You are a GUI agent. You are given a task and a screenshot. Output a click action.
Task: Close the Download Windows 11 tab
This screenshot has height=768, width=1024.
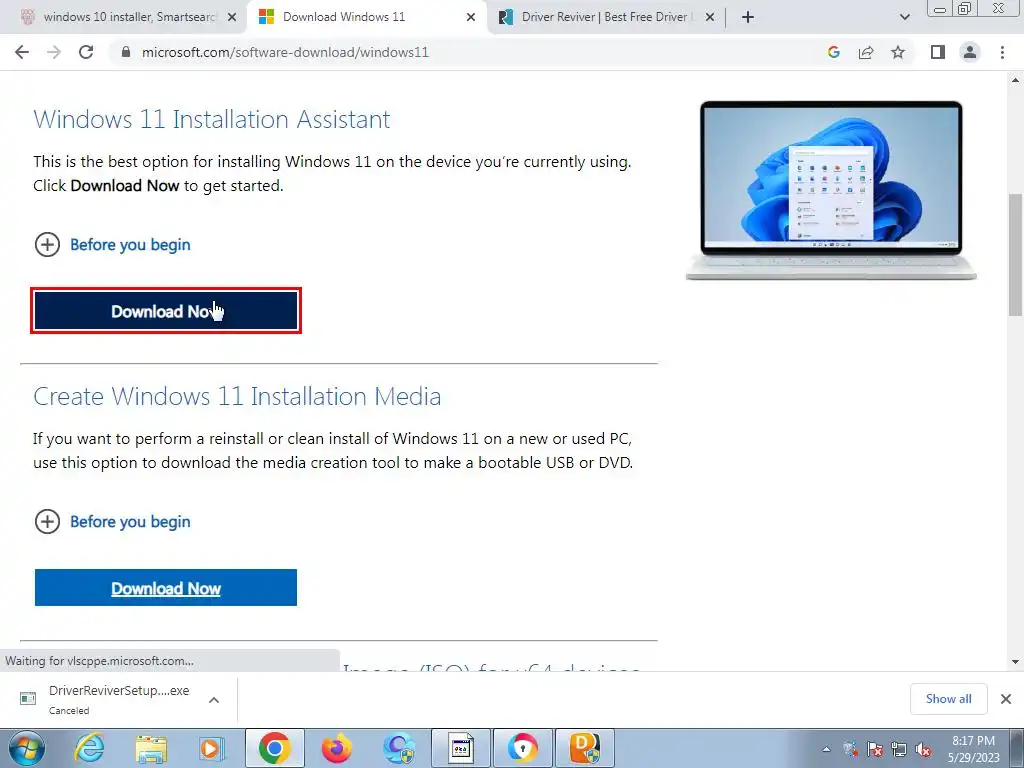471,17
